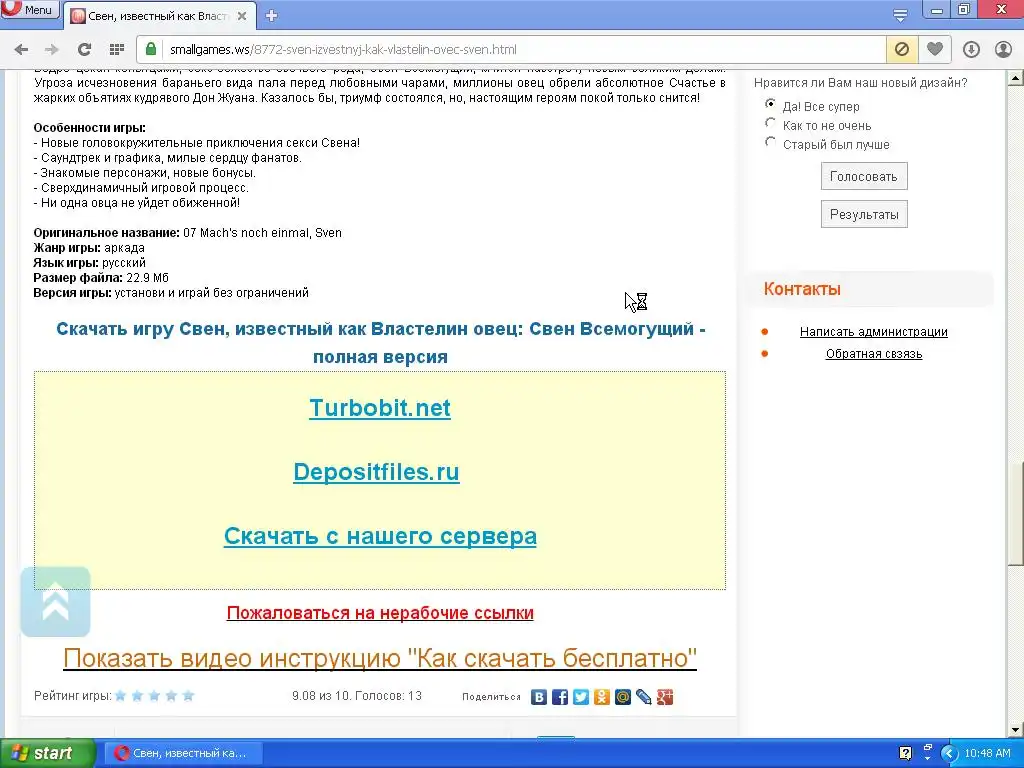
Task: Close the Свен browser tab
Action: (242, 16)
